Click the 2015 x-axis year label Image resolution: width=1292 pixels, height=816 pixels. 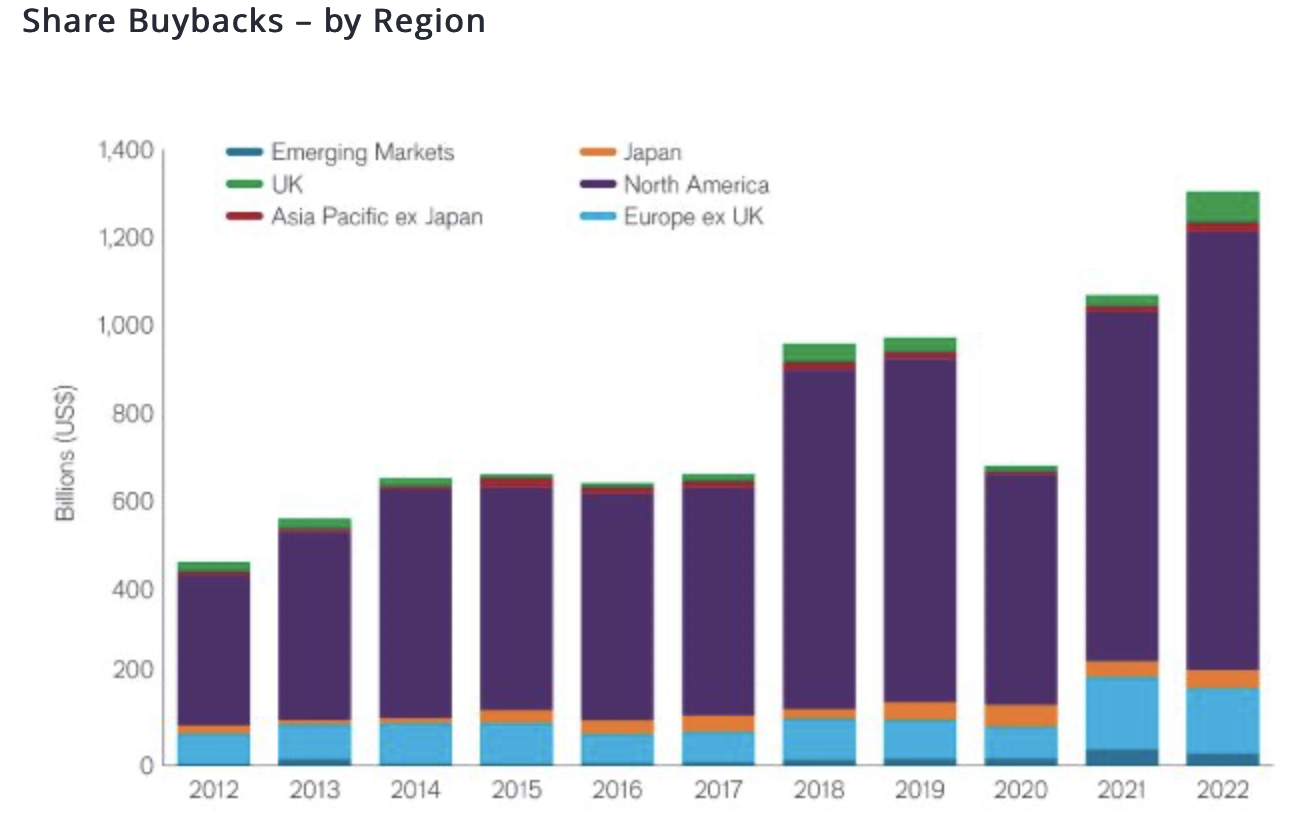coord(515,791)
